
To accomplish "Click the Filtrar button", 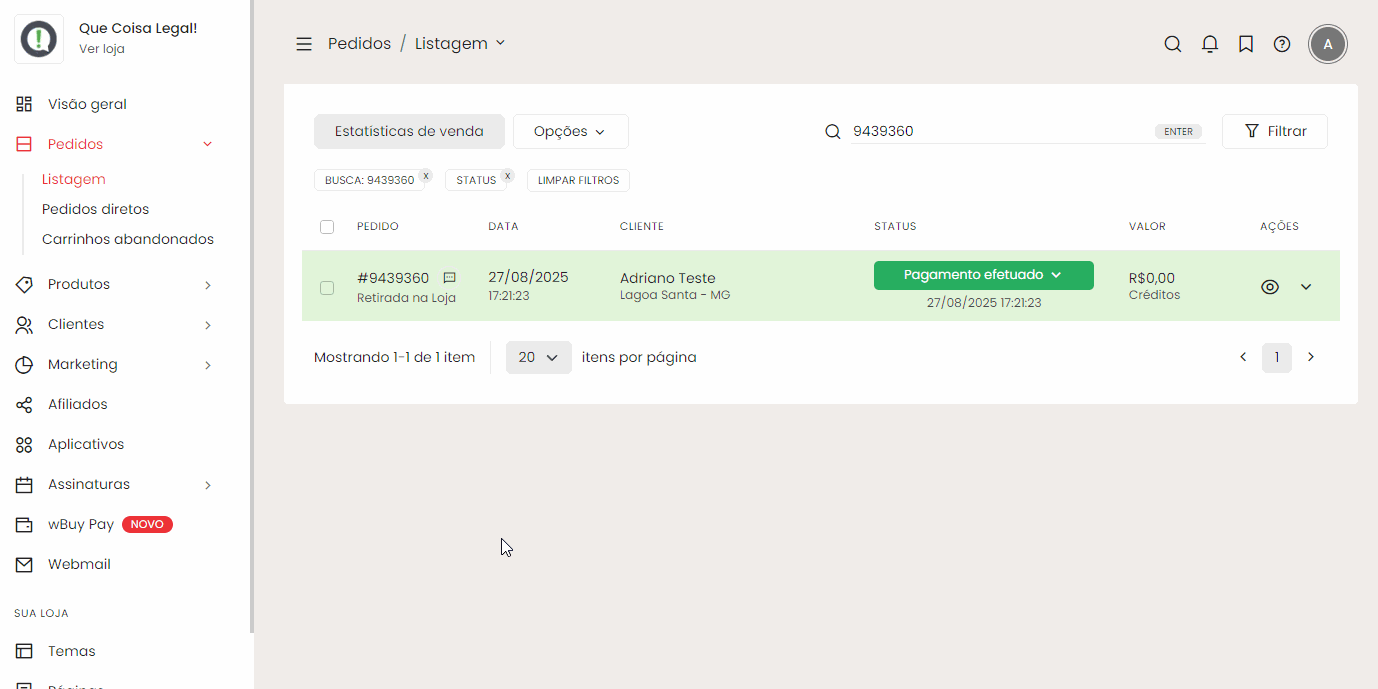I will pyautogui.click(x=1274, y=132).
